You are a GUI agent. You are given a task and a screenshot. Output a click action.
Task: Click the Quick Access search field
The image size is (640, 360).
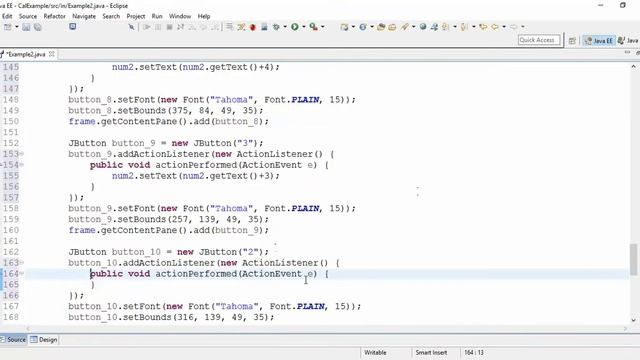[x=539, y=40]
